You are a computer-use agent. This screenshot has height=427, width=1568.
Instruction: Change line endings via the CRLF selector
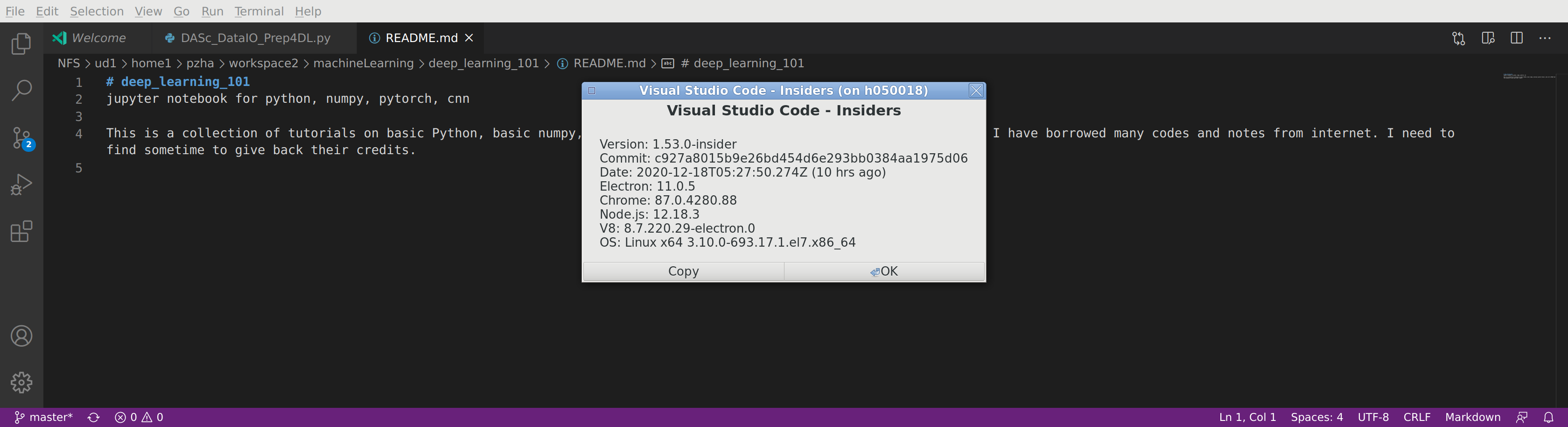point(1416,417)
